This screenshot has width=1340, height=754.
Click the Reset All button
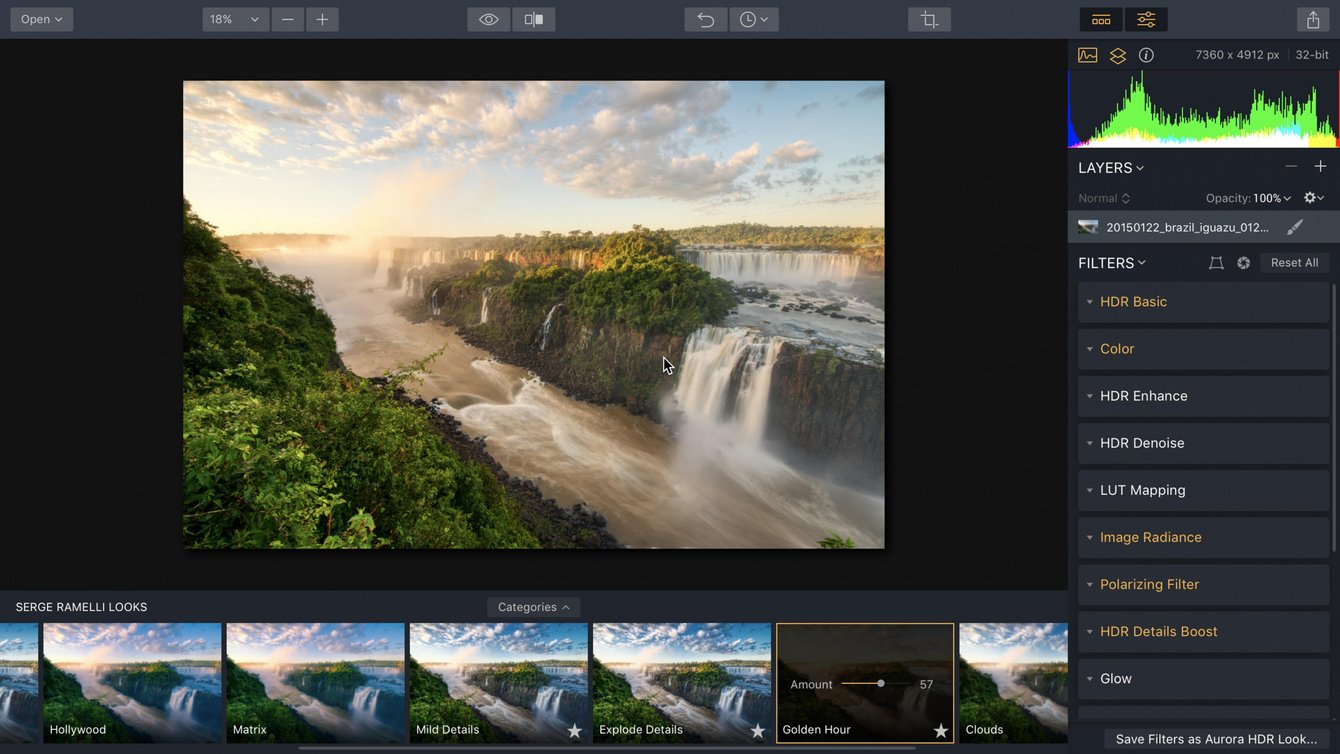tap(1294, 263)
